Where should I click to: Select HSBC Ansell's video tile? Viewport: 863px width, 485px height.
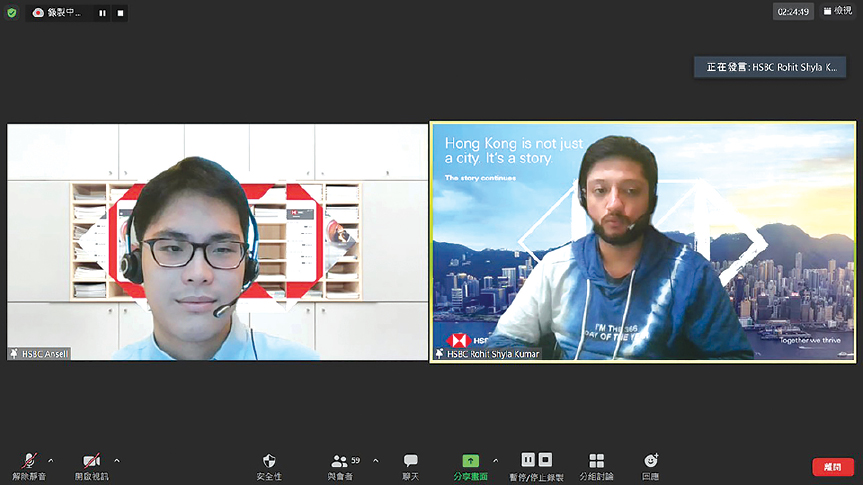(217, 241)
